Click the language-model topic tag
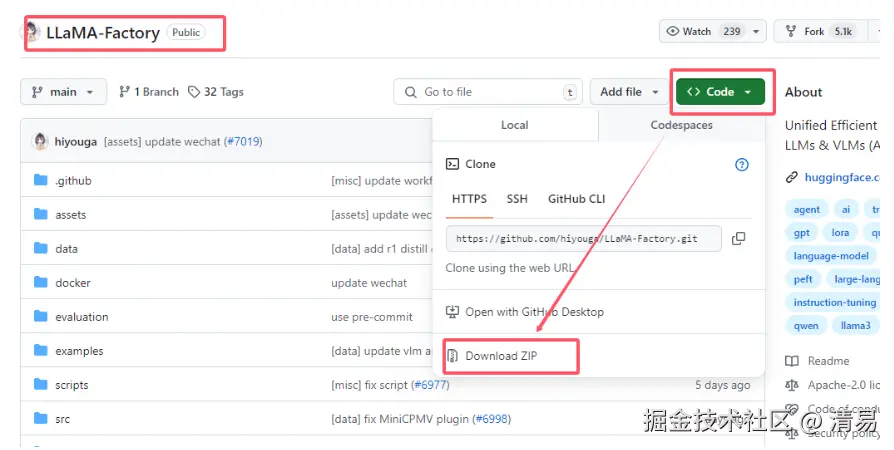This screenshot has width=894, height=450. pyautogui.click(x=831, y=256)
